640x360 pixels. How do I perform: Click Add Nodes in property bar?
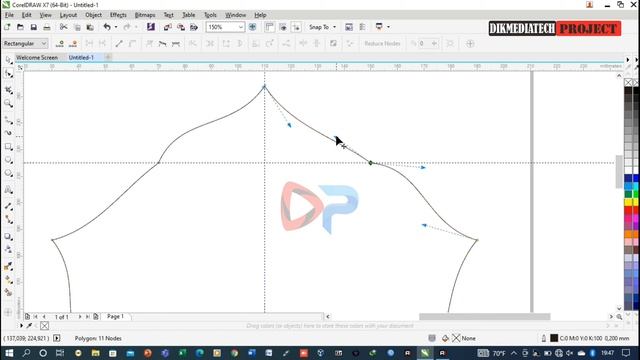tap(60, 43)
